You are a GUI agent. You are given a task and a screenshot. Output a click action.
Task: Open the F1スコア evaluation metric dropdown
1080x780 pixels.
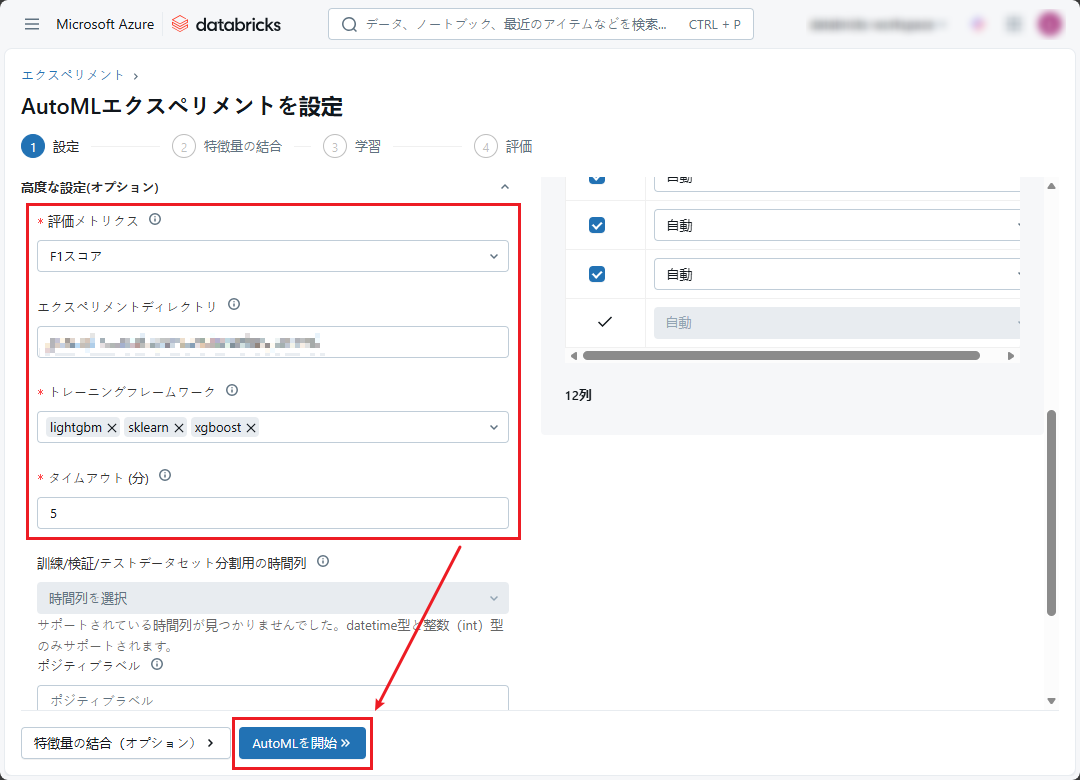point(272,256)
